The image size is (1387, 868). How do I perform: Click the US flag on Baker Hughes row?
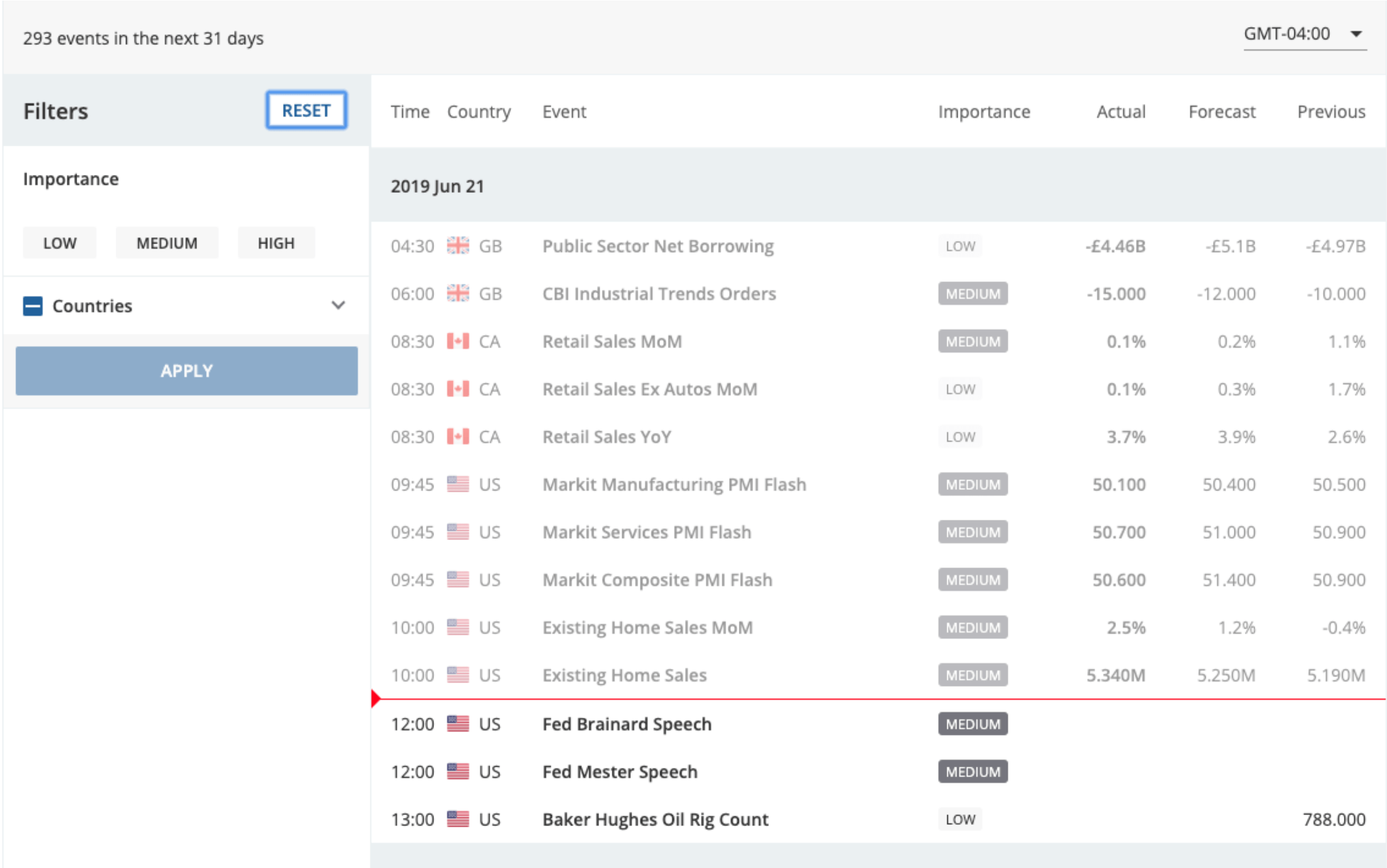click(x=458, y=819)
